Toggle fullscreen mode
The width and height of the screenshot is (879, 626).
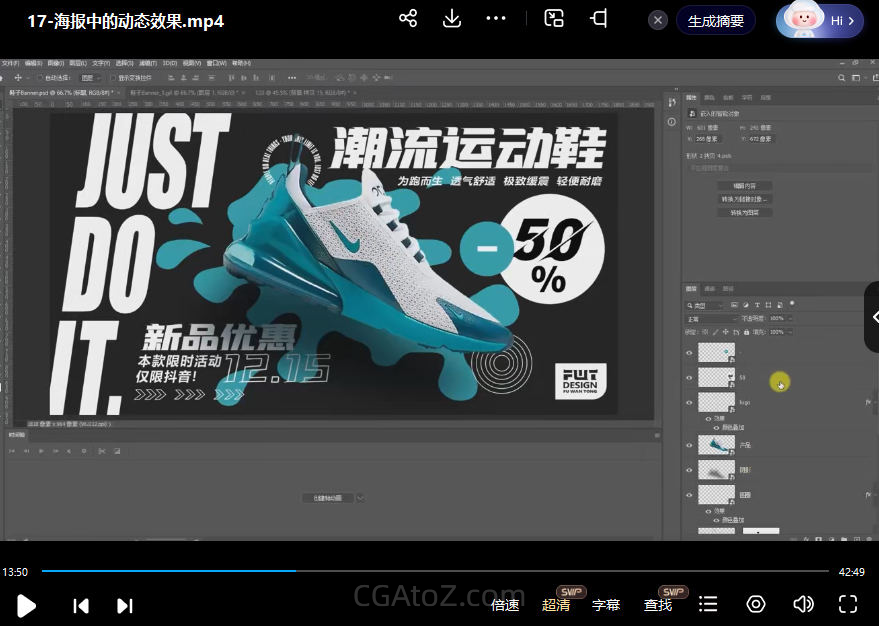tap(848, 604)
